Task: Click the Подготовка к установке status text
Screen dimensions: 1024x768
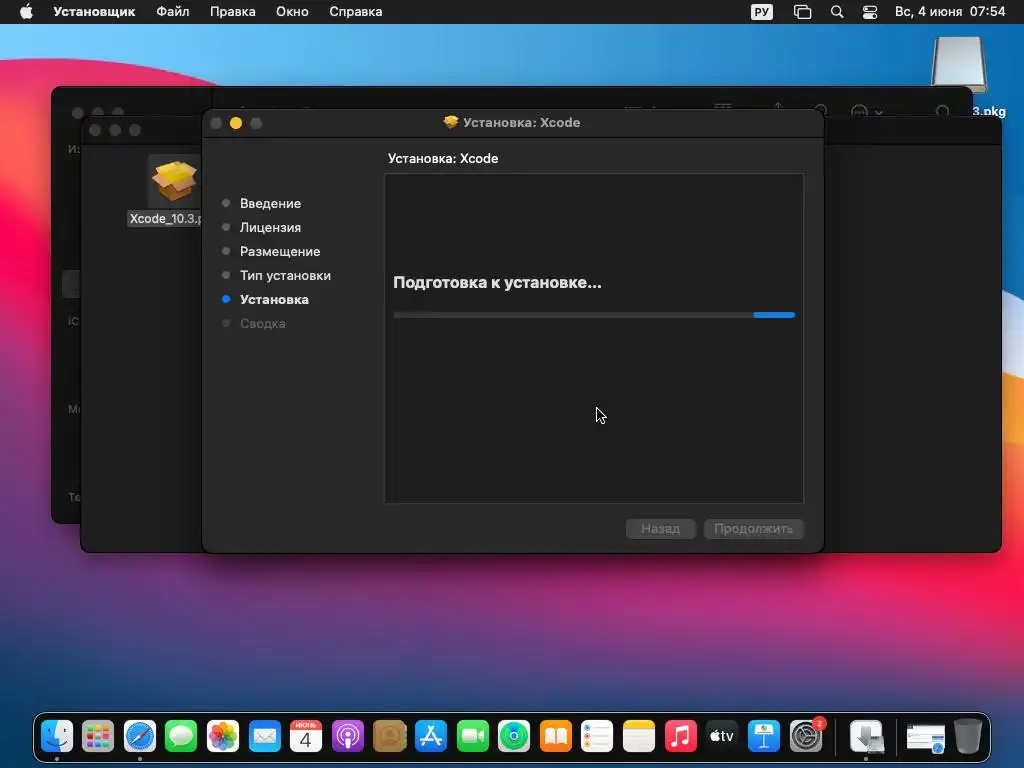Action: (497, 283)
